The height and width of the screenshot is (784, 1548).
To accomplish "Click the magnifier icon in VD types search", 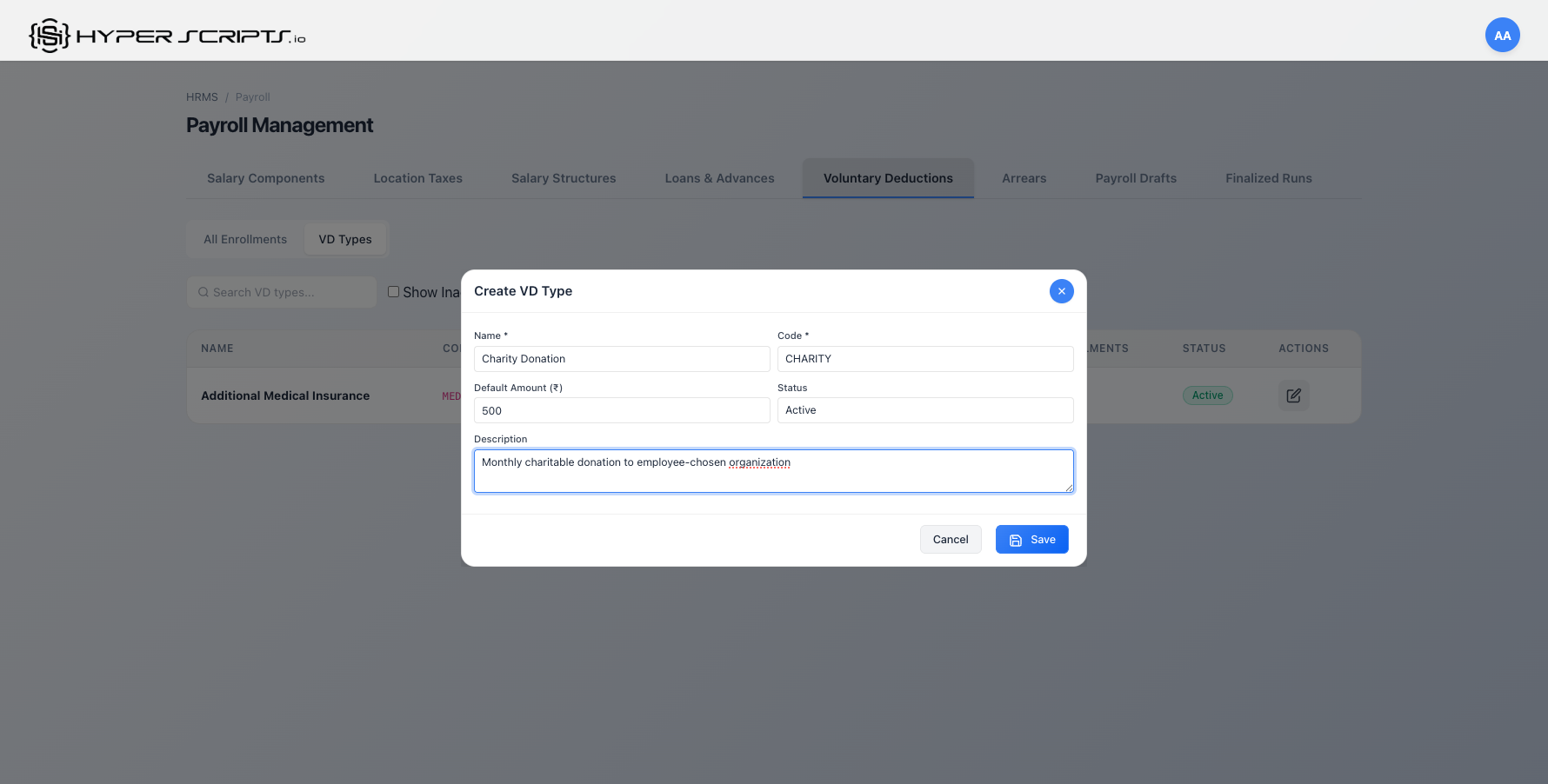I will [203, 292].
